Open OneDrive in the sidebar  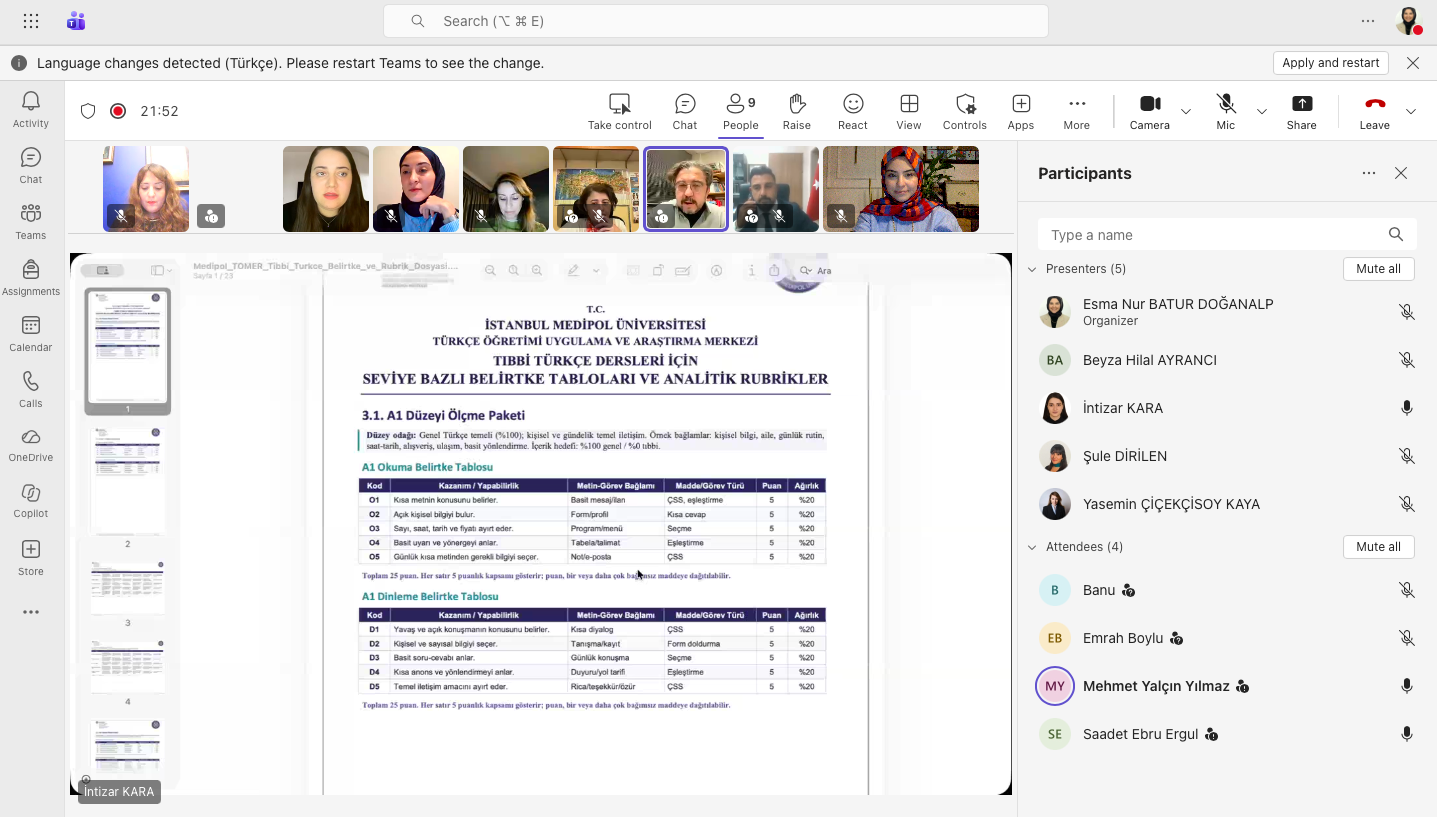(31, 445)
